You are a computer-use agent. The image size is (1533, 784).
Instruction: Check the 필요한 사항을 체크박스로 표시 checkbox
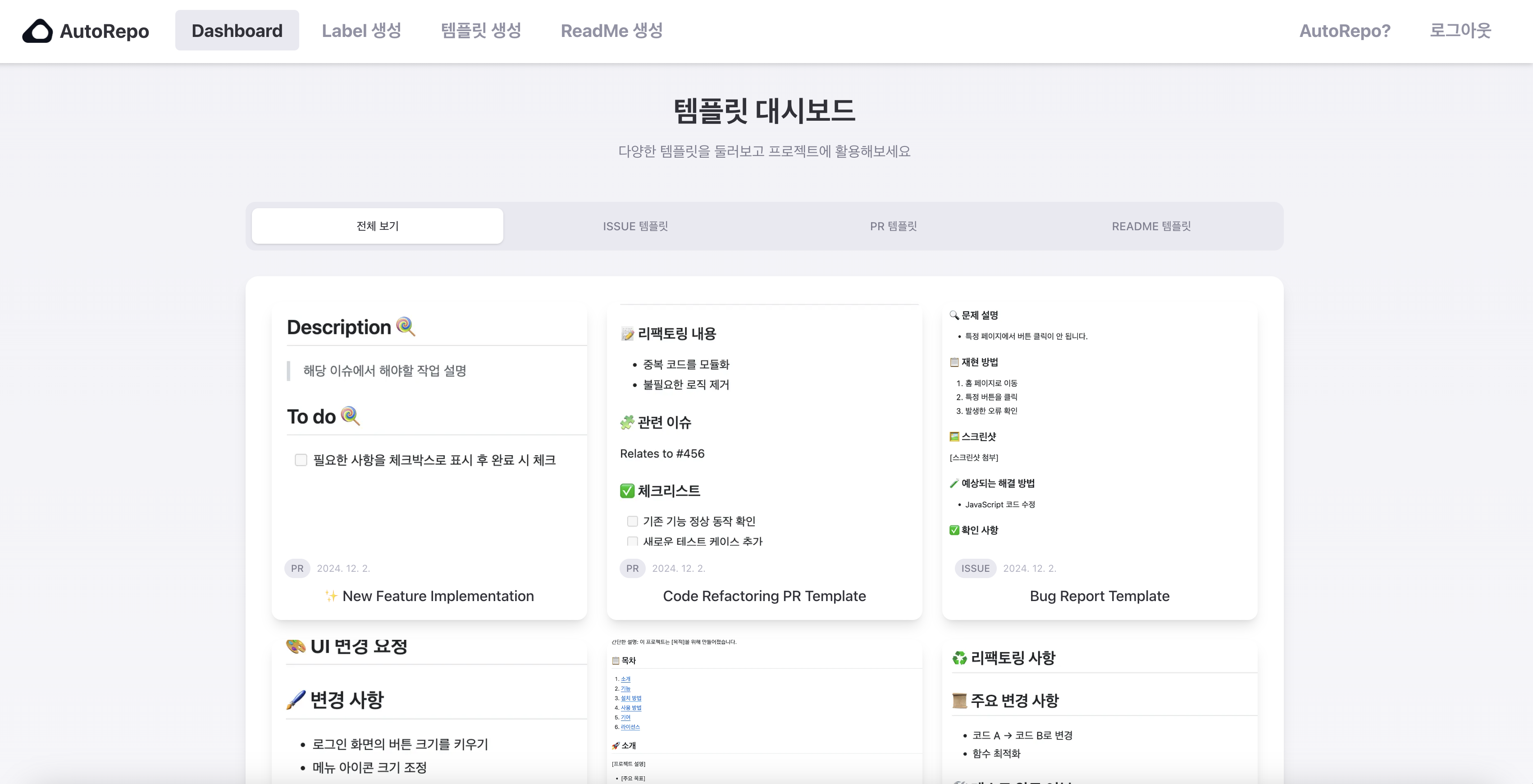click(x=301, y=460)
